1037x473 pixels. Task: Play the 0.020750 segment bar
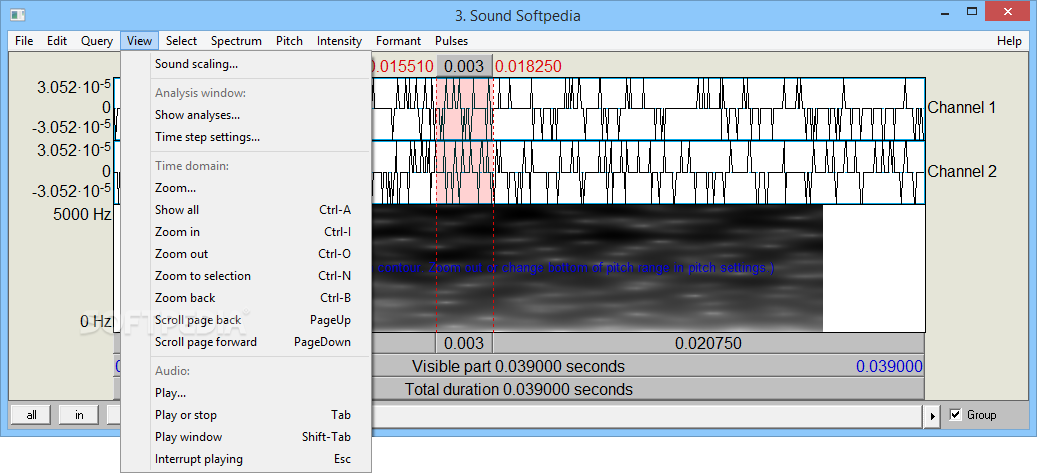tap(708, 343)
